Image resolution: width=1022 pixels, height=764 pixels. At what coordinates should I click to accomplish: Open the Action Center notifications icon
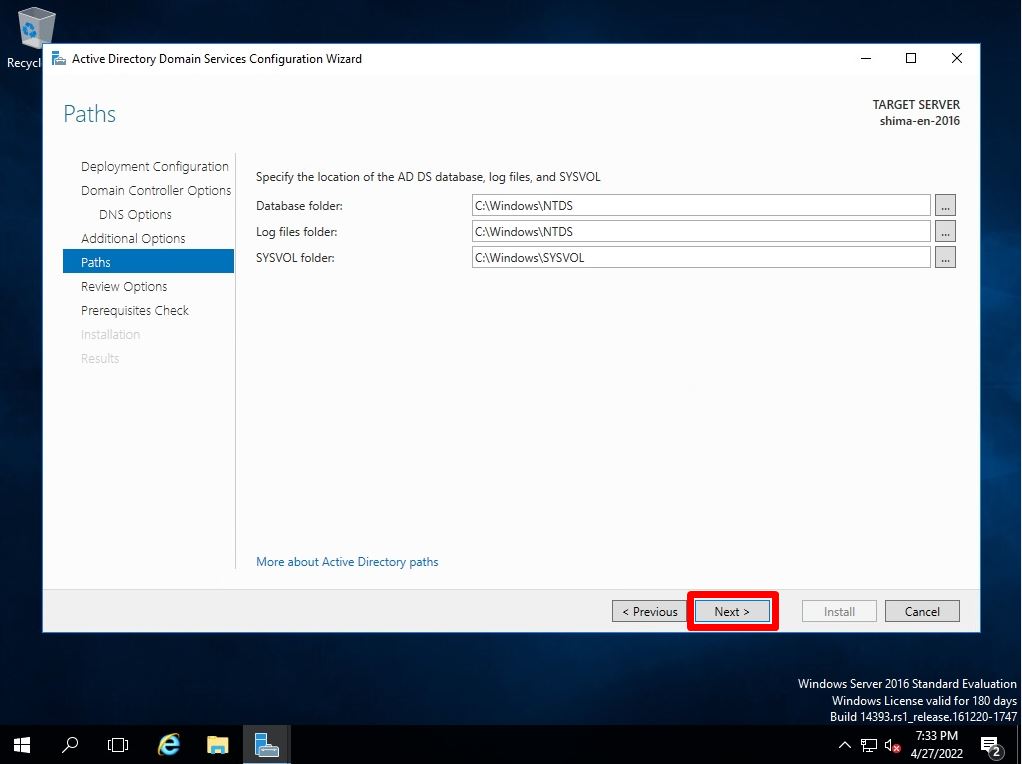[991, 746]
